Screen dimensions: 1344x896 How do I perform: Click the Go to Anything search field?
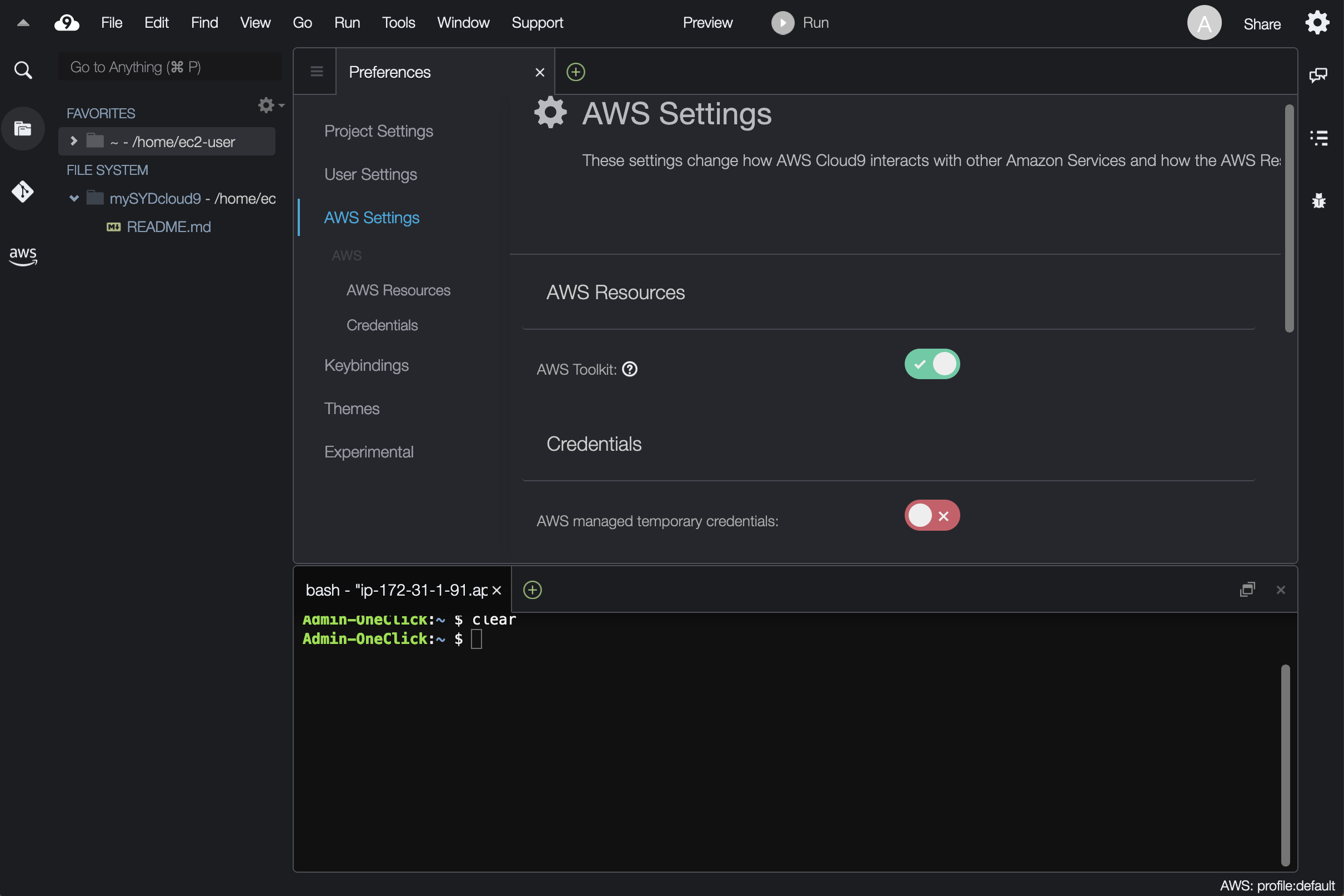(x=170, y=67)
